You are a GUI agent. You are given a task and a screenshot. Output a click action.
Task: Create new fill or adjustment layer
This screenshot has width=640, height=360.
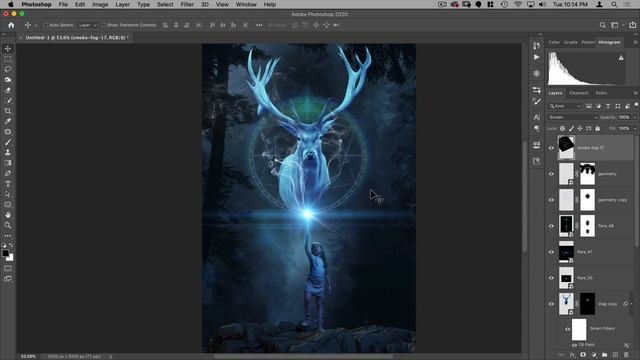click(x=594, y=355)
